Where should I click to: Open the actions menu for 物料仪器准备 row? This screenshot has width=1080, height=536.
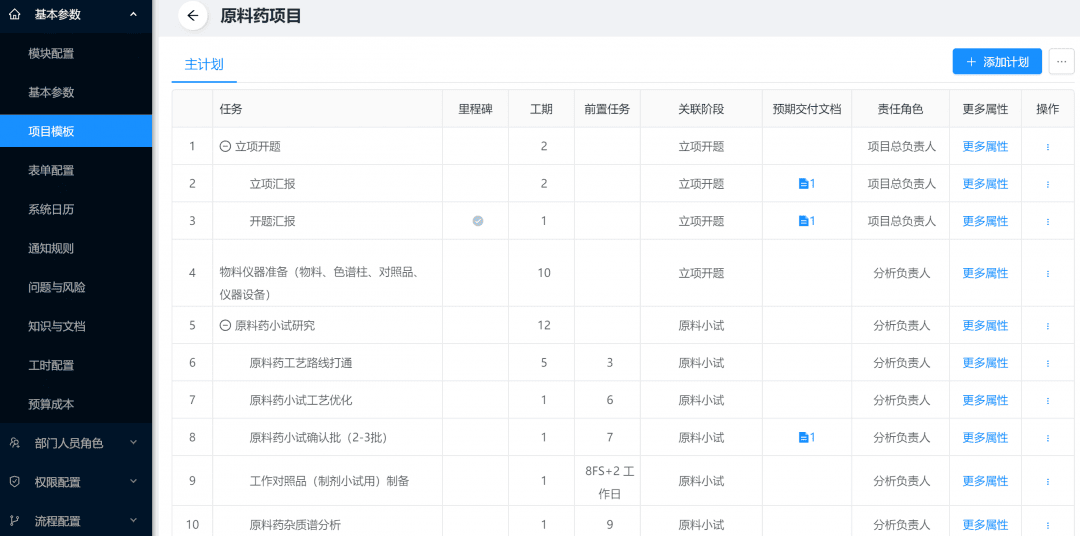(1048, 274)
